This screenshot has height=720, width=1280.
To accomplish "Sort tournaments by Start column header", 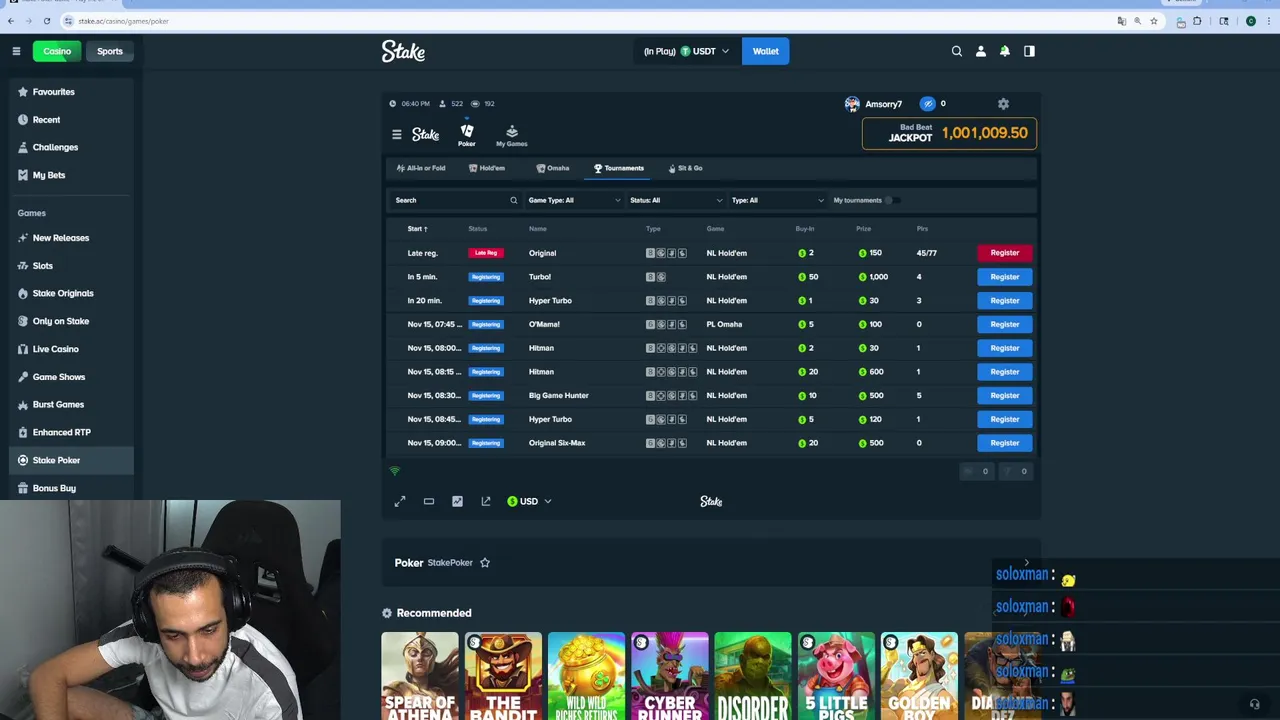I will (x=417, y=229).
